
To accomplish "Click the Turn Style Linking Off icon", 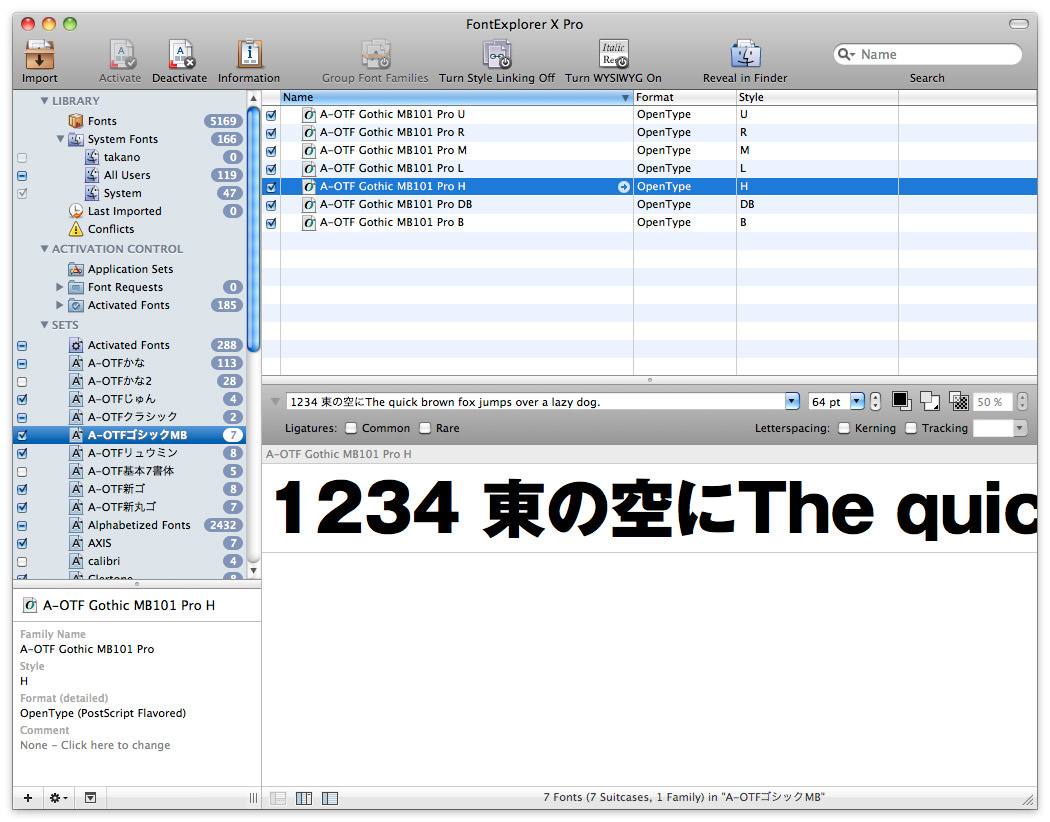I will coord(497,55).
